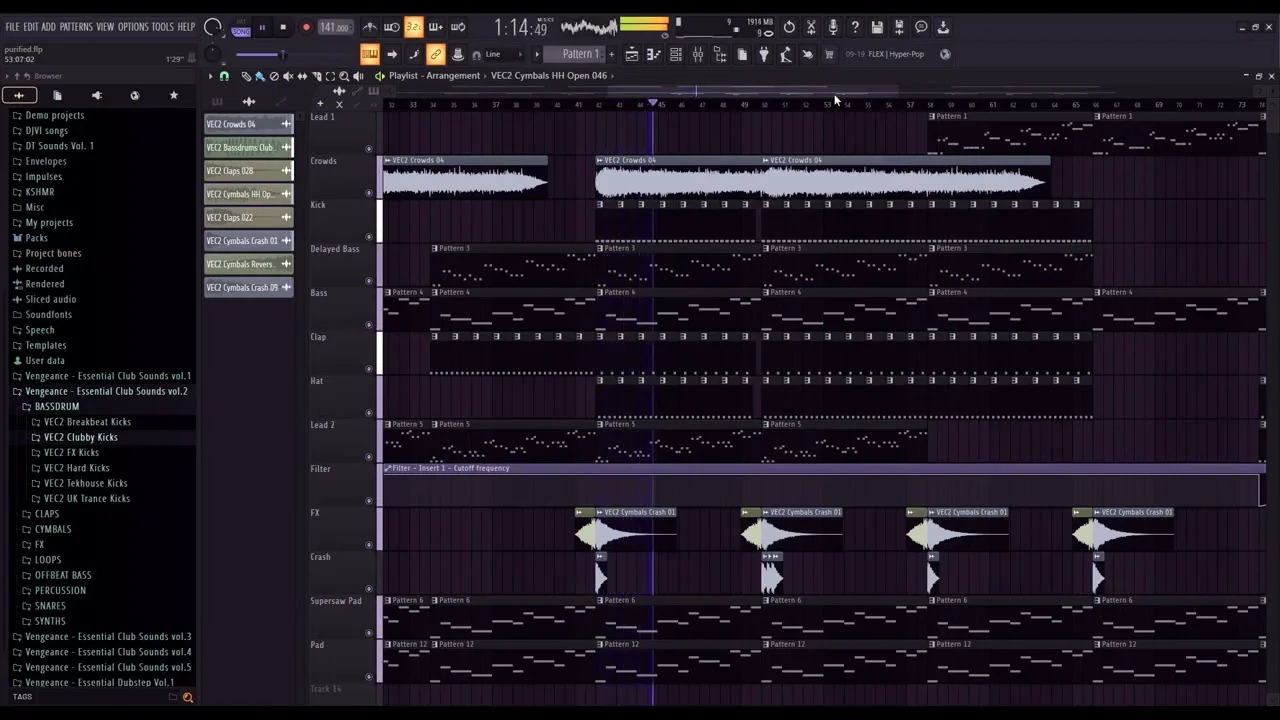Click the Stop playback button
The image size is (1280, 720).
click(283, 27)
